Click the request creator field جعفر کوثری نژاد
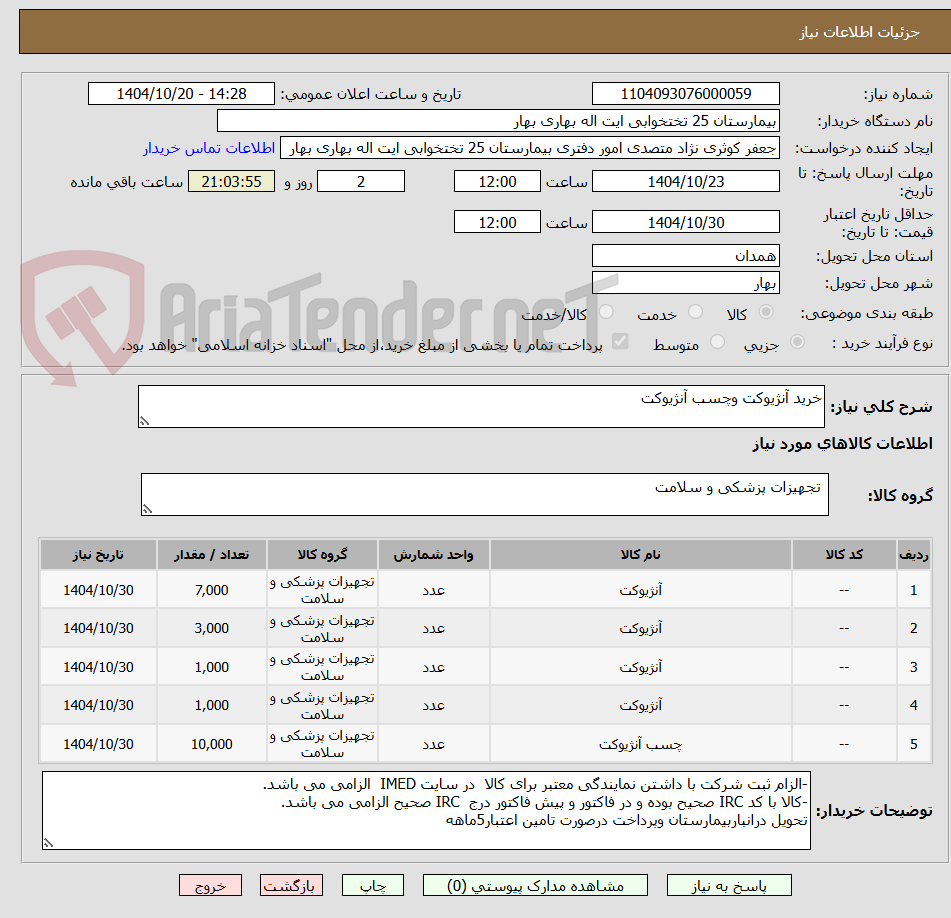Screen dimensions: 951x918 pyautogui.click(x=529, y=148)
